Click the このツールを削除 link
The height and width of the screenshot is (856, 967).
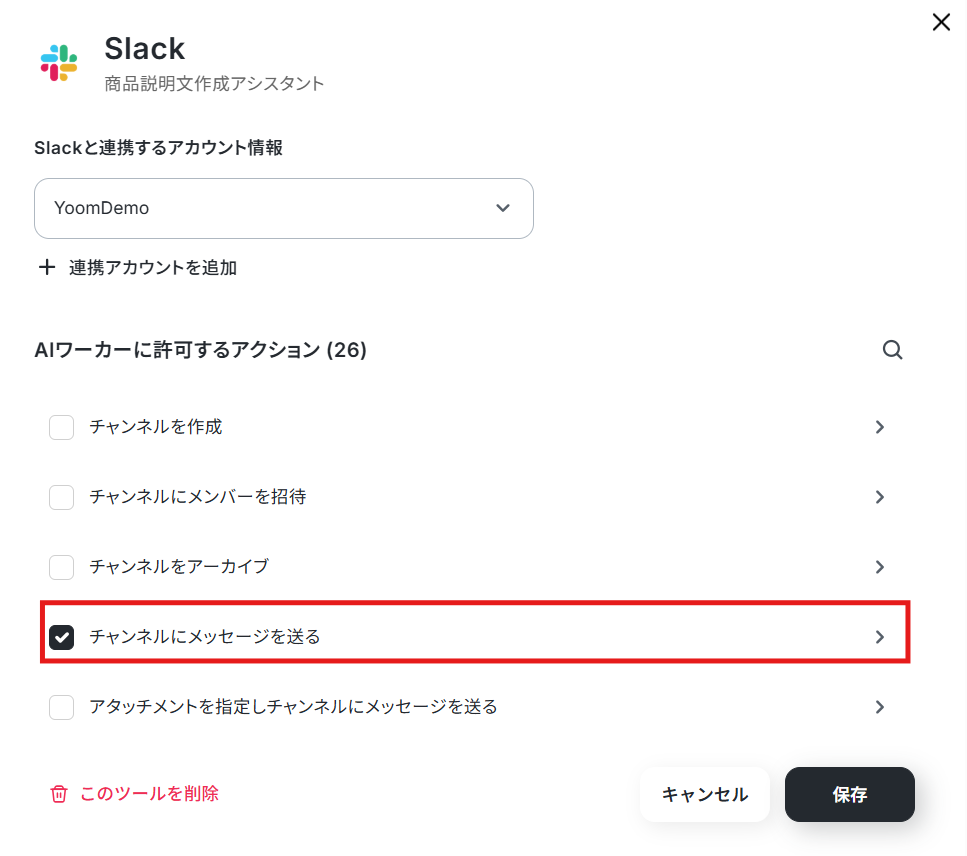[149, 794]
